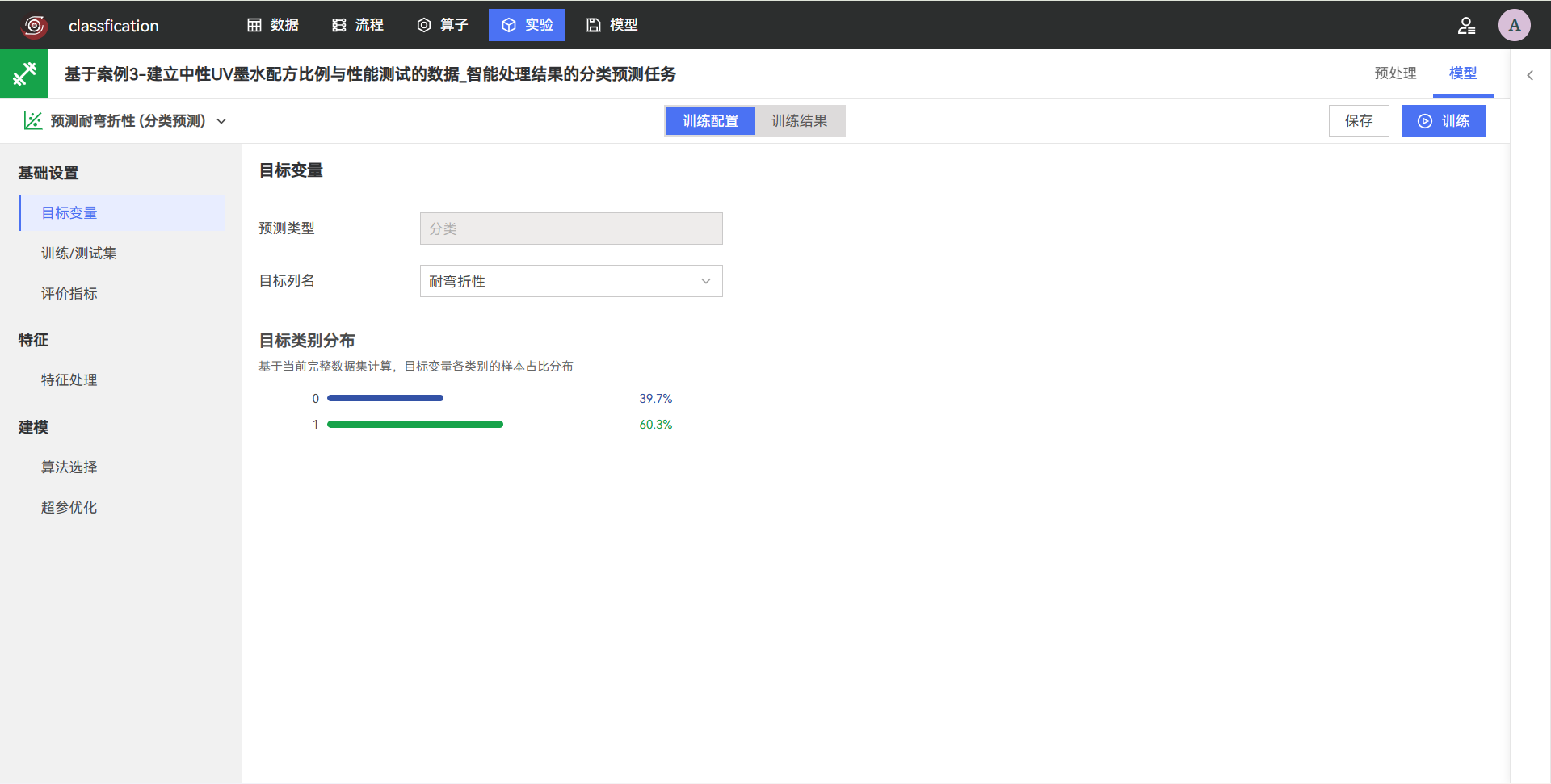Open the 目标列名 dropdown showing 耐弯折性
Viewport: 1551px width, 784px height.
click(x=571, y=281)
